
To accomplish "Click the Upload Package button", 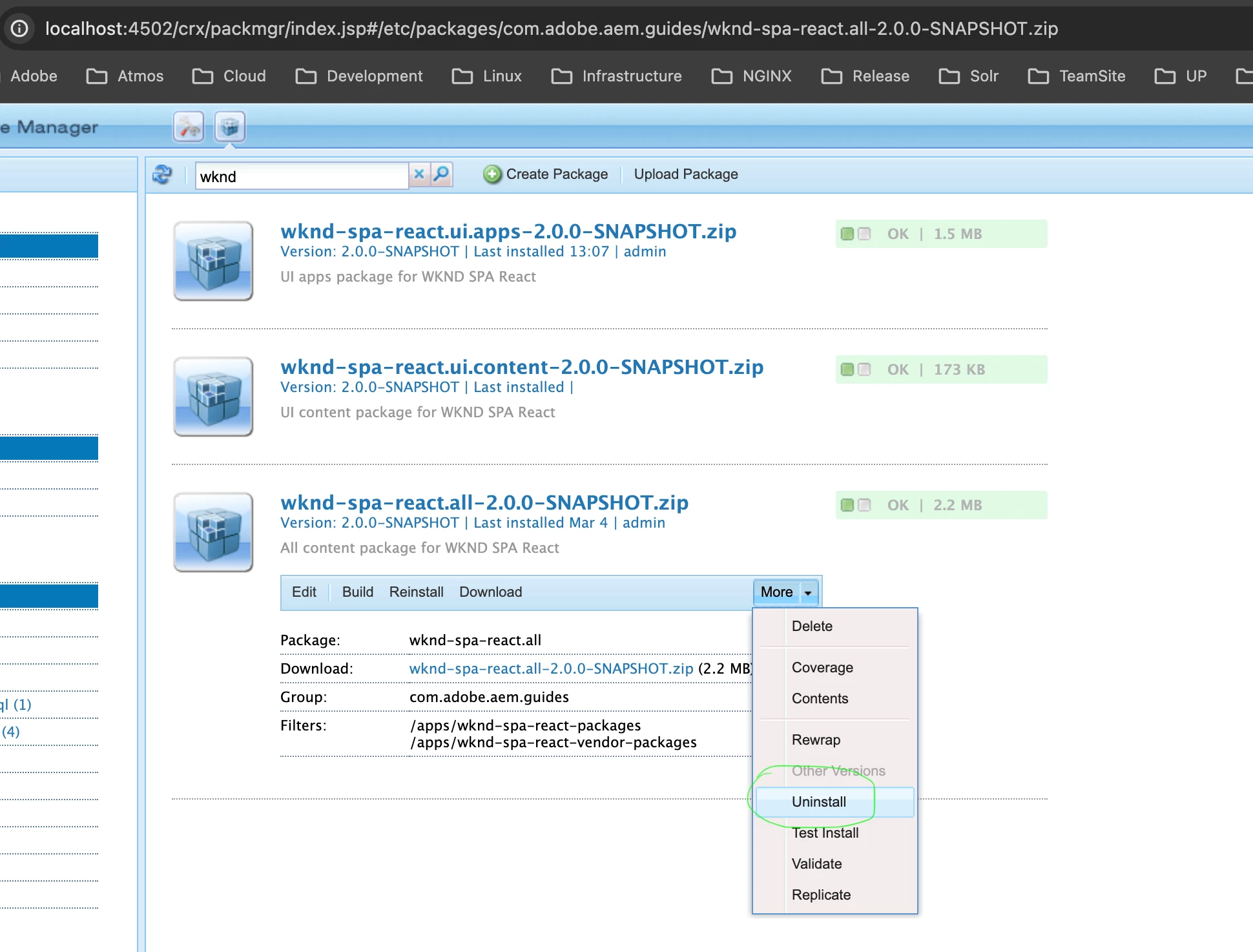I will click(685, 174).
